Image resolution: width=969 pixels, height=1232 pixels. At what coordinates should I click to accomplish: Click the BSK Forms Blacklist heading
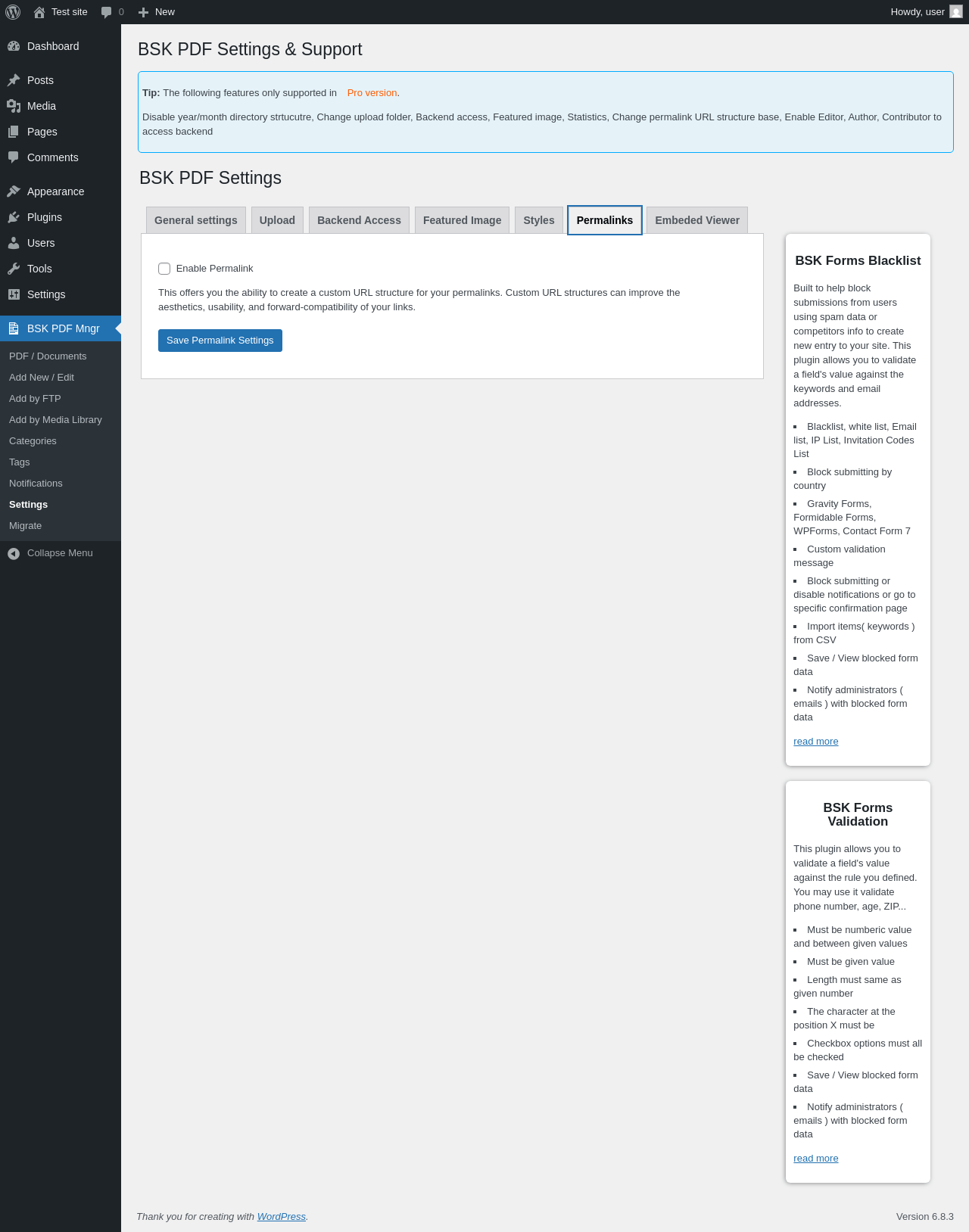[x=858, y=261]
